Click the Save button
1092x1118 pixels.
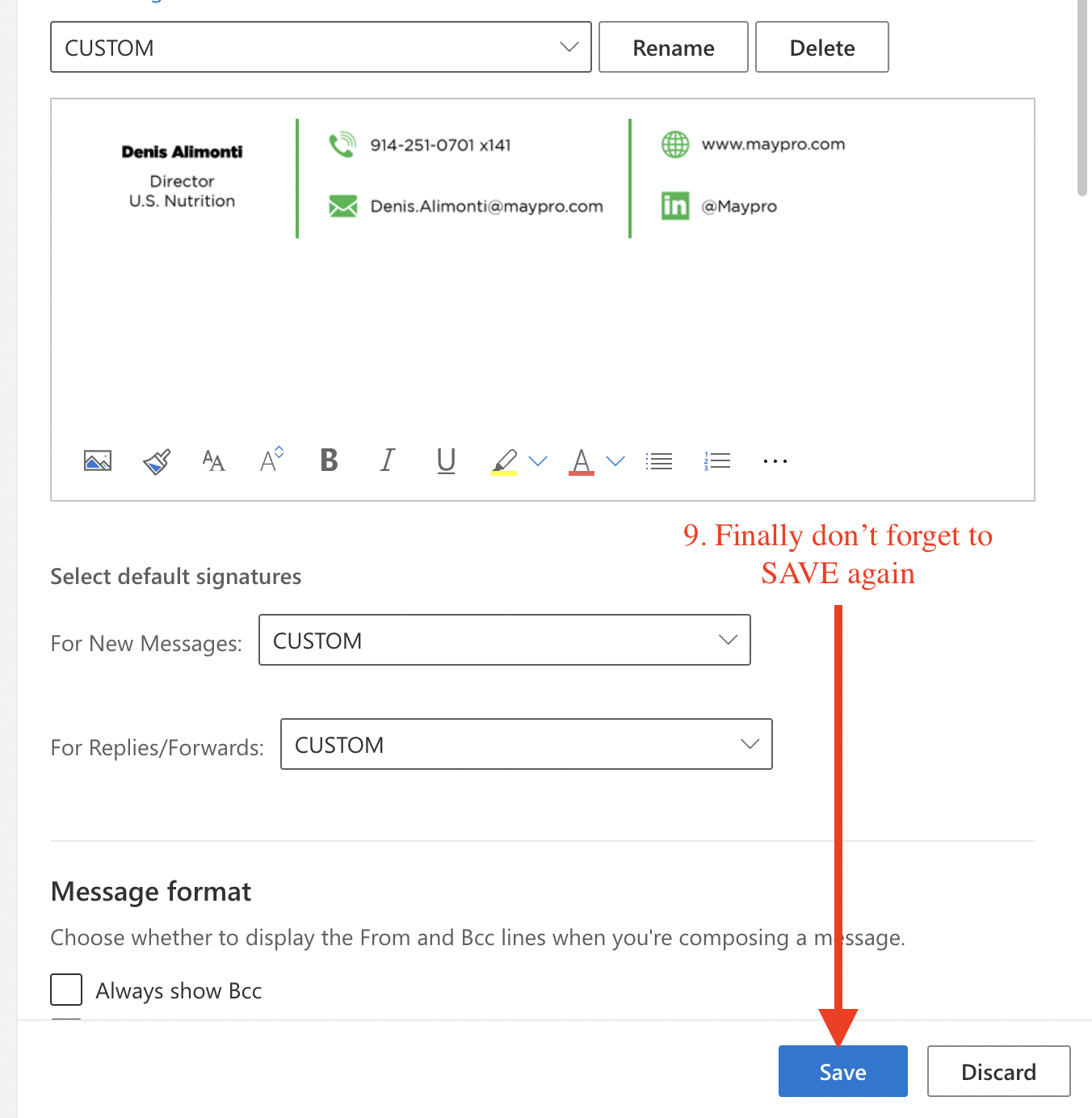[x=842, y=1072]
